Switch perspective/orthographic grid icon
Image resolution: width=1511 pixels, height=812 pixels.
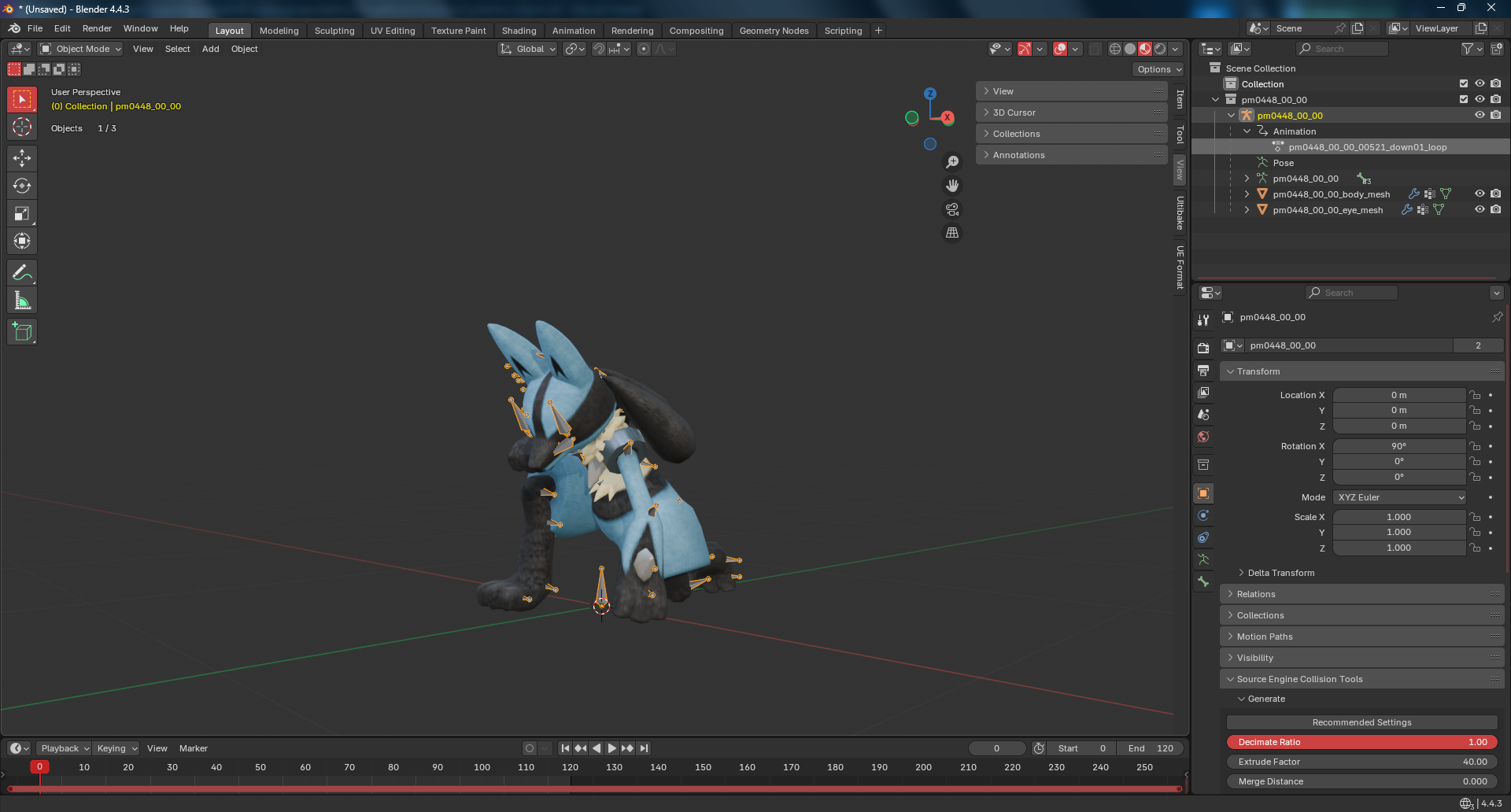coord(952,233)
